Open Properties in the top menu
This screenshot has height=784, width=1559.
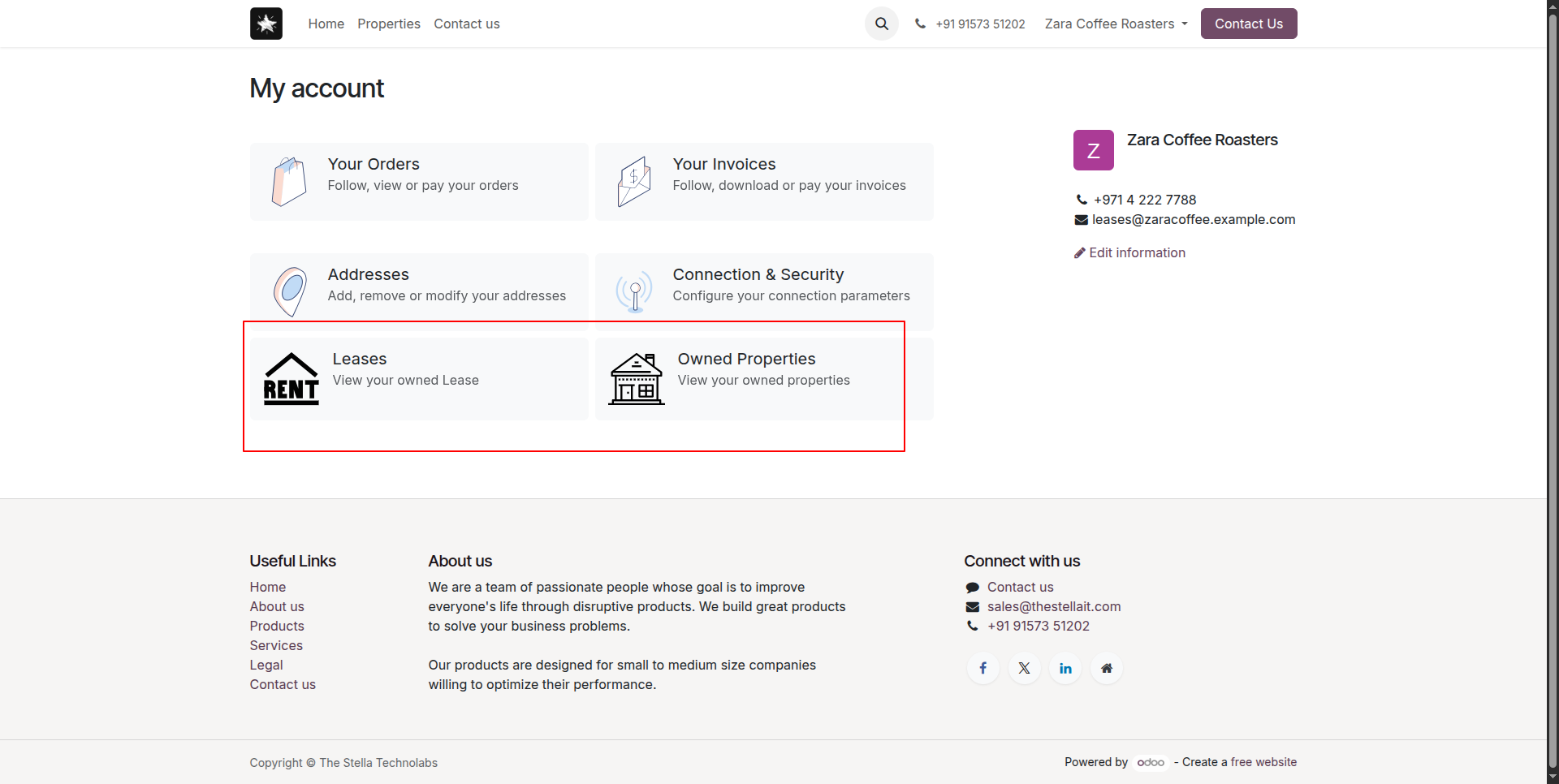[389, 24]
